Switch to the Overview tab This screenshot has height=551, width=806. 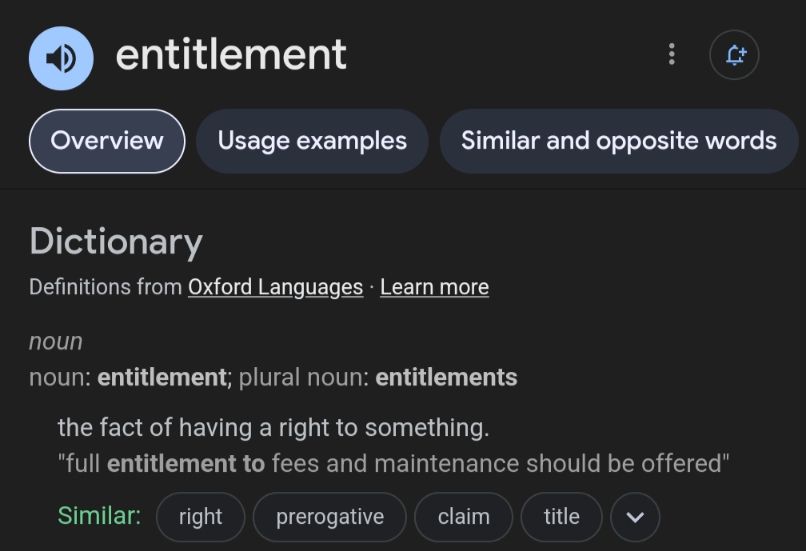107,141
